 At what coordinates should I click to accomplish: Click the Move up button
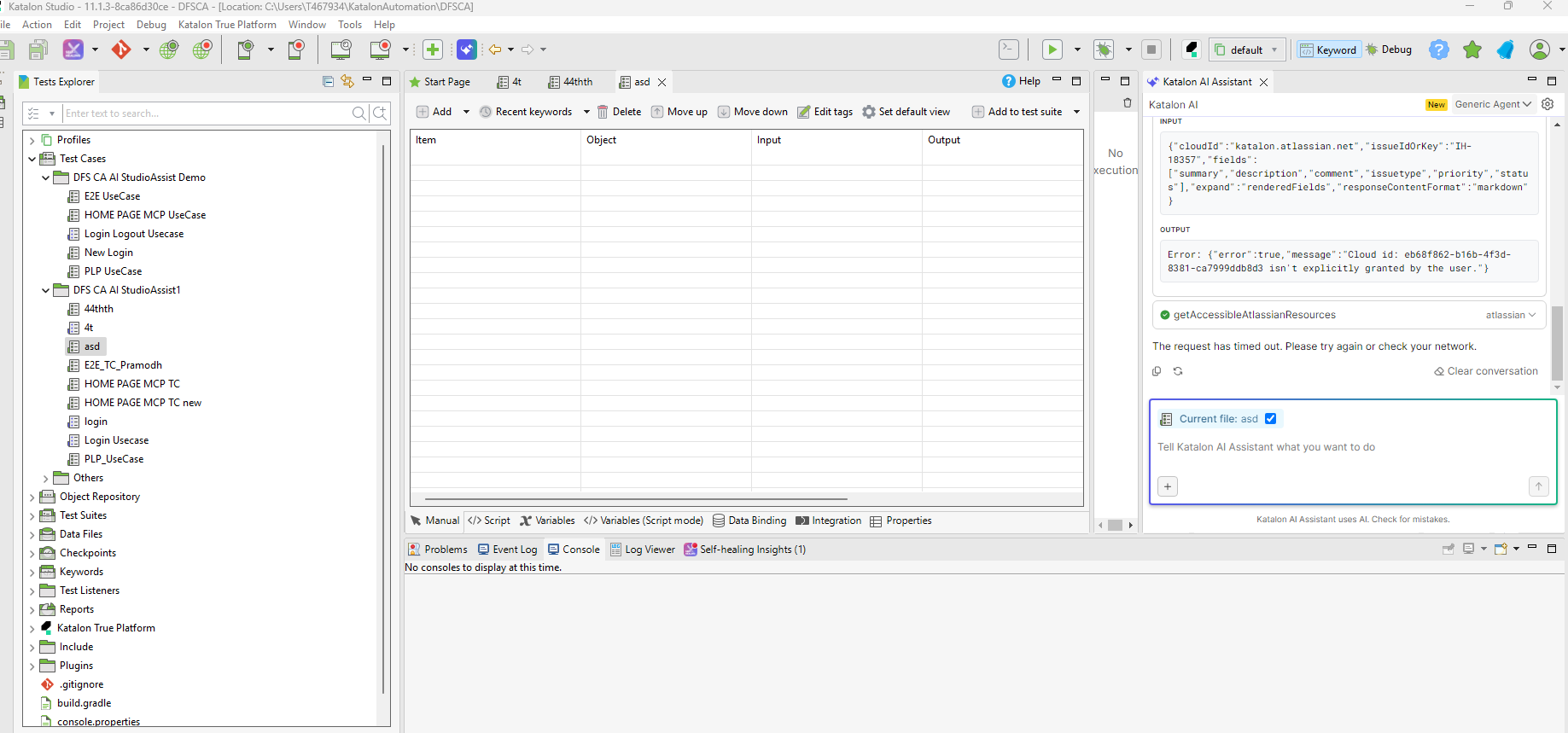coord(679,112)
